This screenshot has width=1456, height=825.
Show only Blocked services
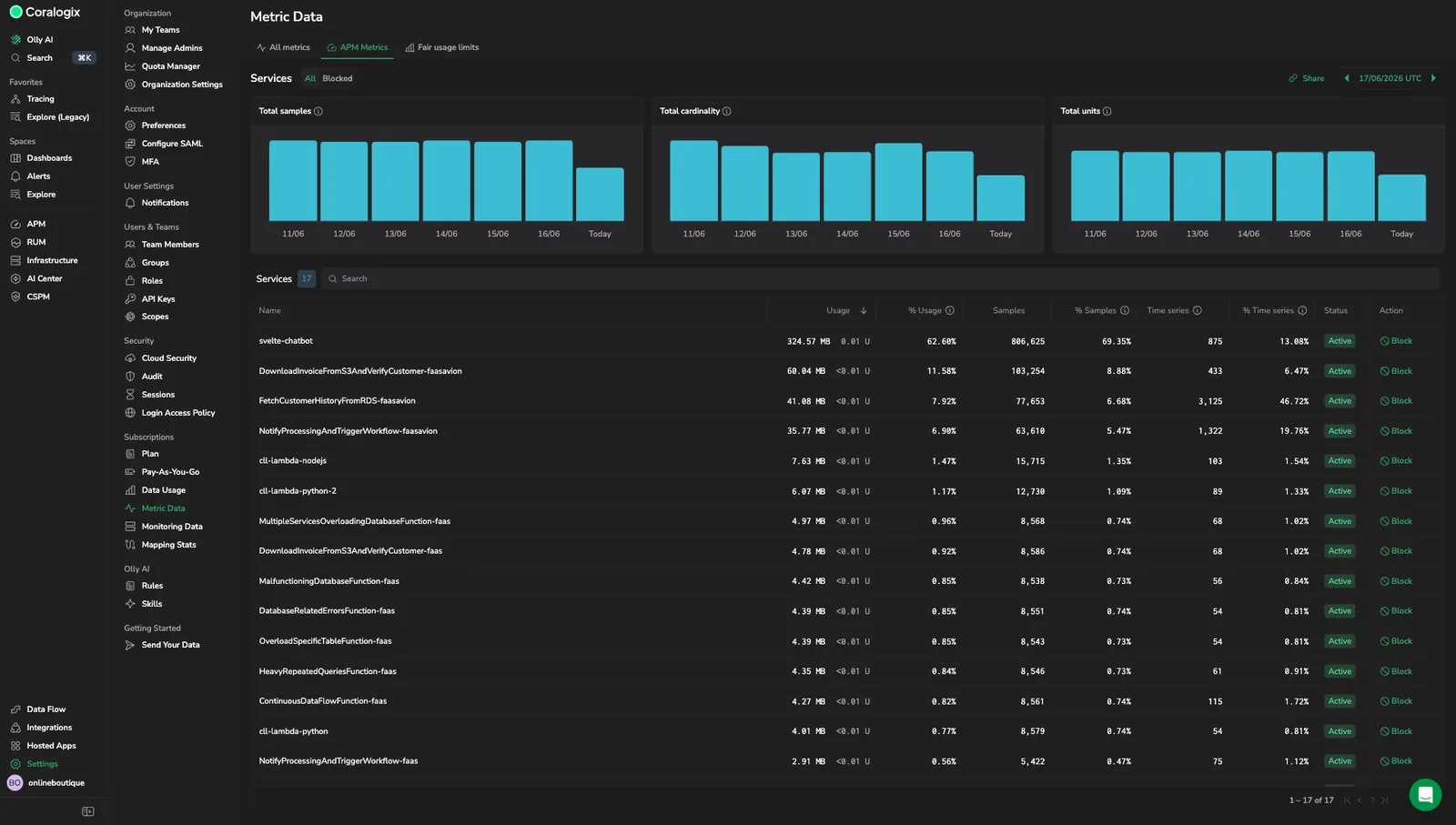click(x=337, y=78)
